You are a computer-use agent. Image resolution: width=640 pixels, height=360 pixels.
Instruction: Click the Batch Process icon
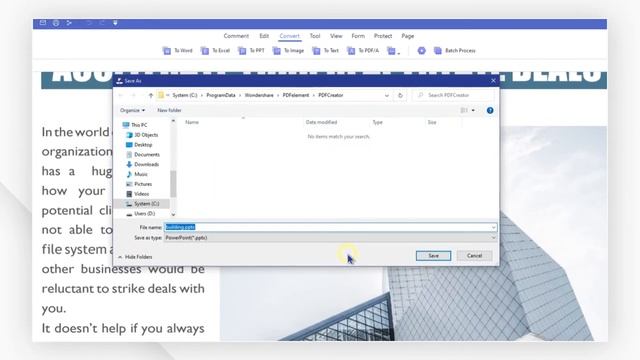pyautogui.click(x=438, y=51)
